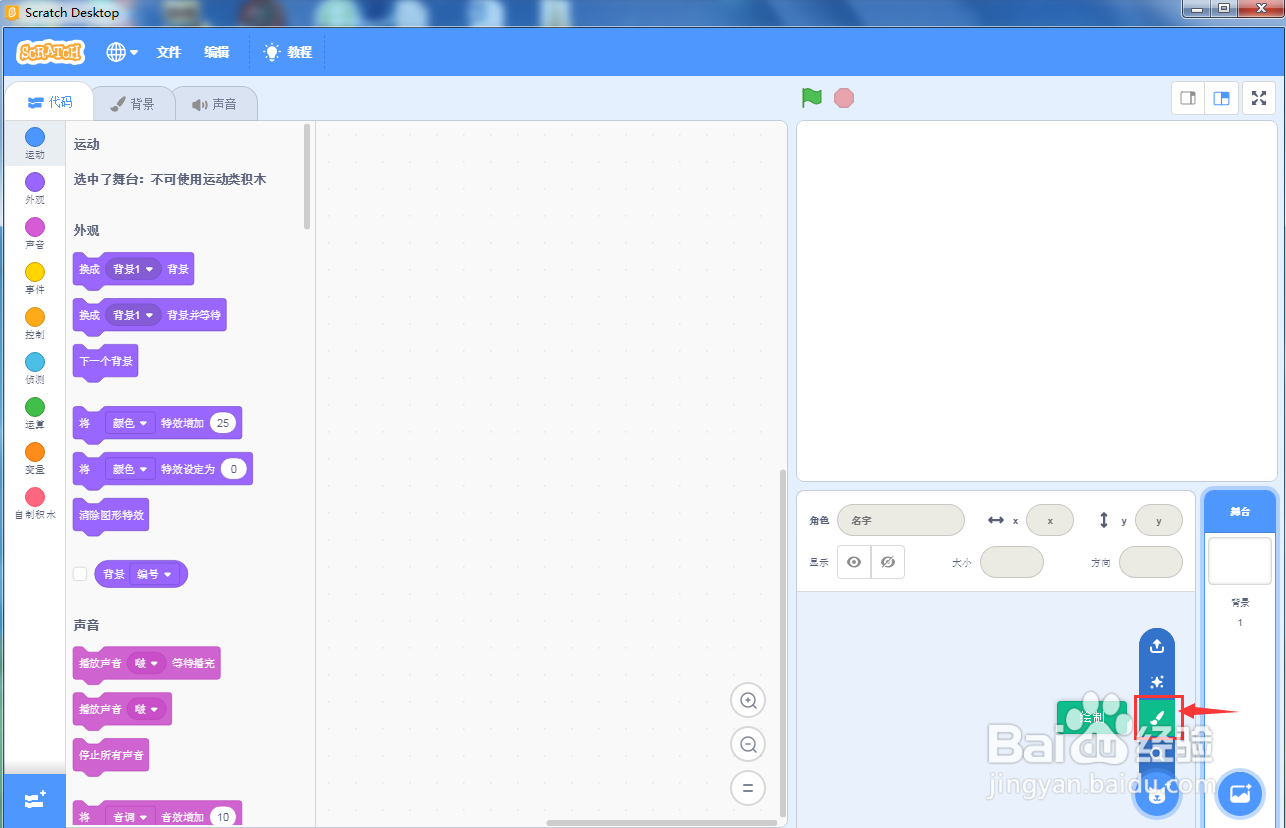The image size is (1286, 828).
Task: Select 事件 block category
Action: tap(35, 278)
